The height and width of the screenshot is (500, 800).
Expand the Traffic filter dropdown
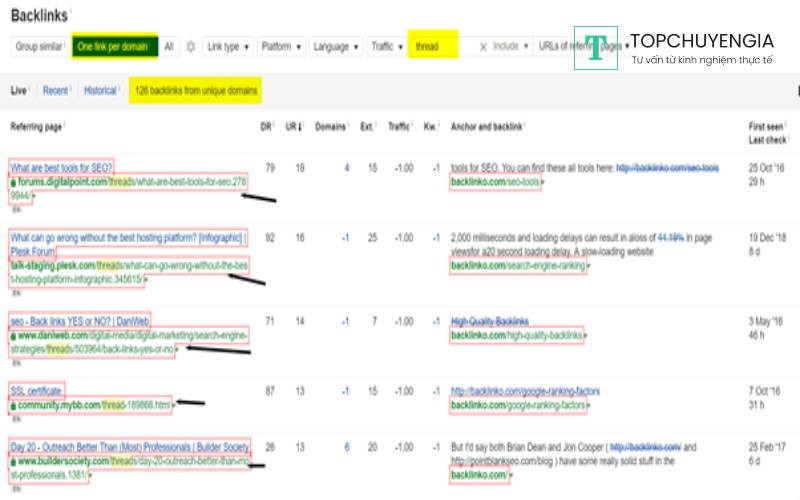coord(386,47)
